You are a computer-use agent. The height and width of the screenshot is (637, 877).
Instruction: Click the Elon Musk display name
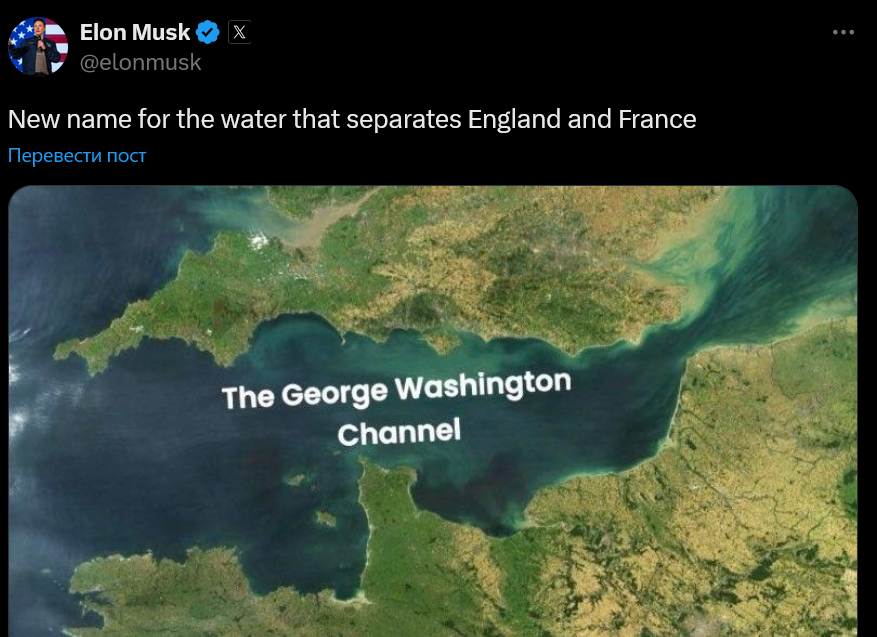click(x=135, y=32)
